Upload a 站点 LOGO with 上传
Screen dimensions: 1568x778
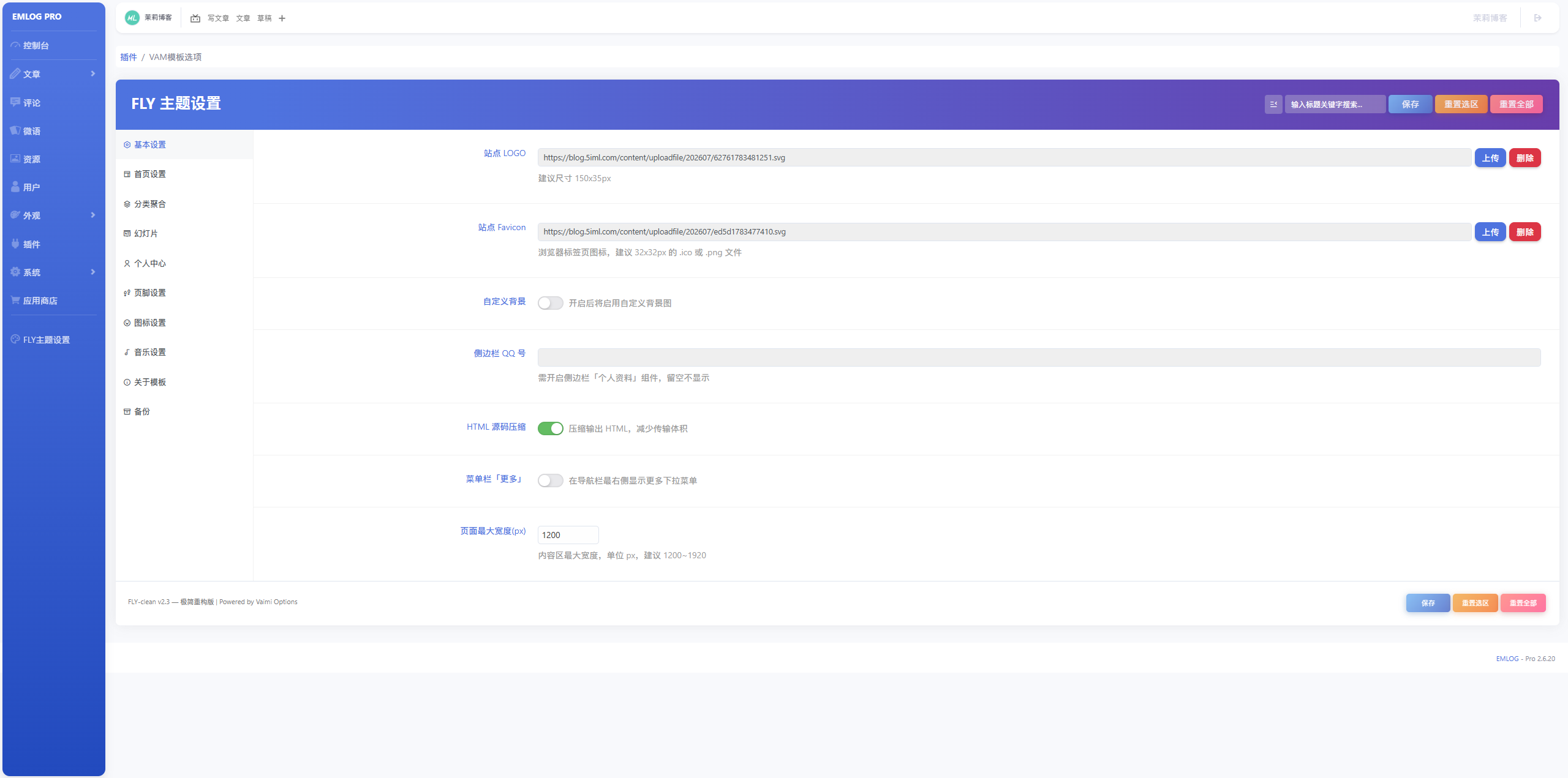1490,158
